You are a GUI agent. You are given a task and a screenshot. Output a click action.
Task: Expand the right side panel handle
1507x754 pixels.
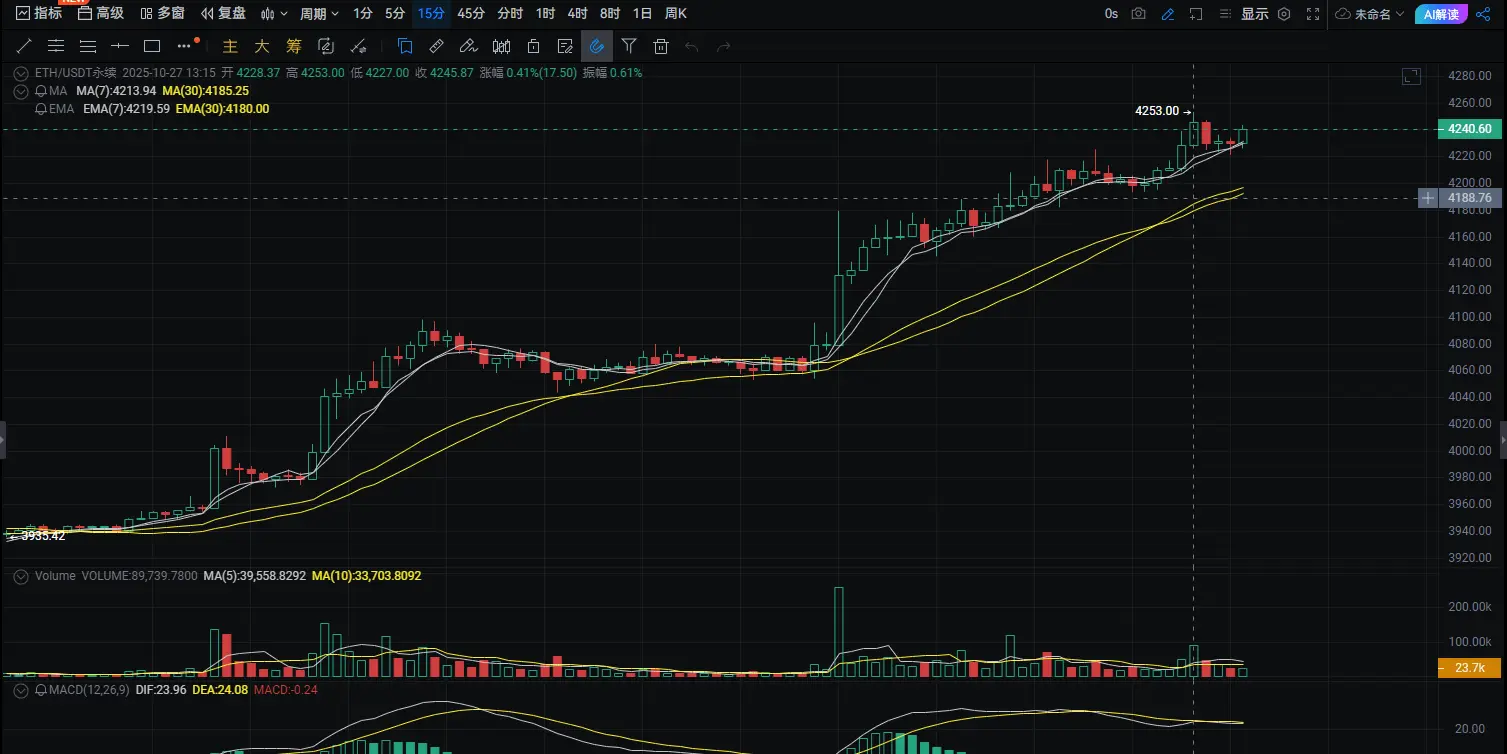1503,440
